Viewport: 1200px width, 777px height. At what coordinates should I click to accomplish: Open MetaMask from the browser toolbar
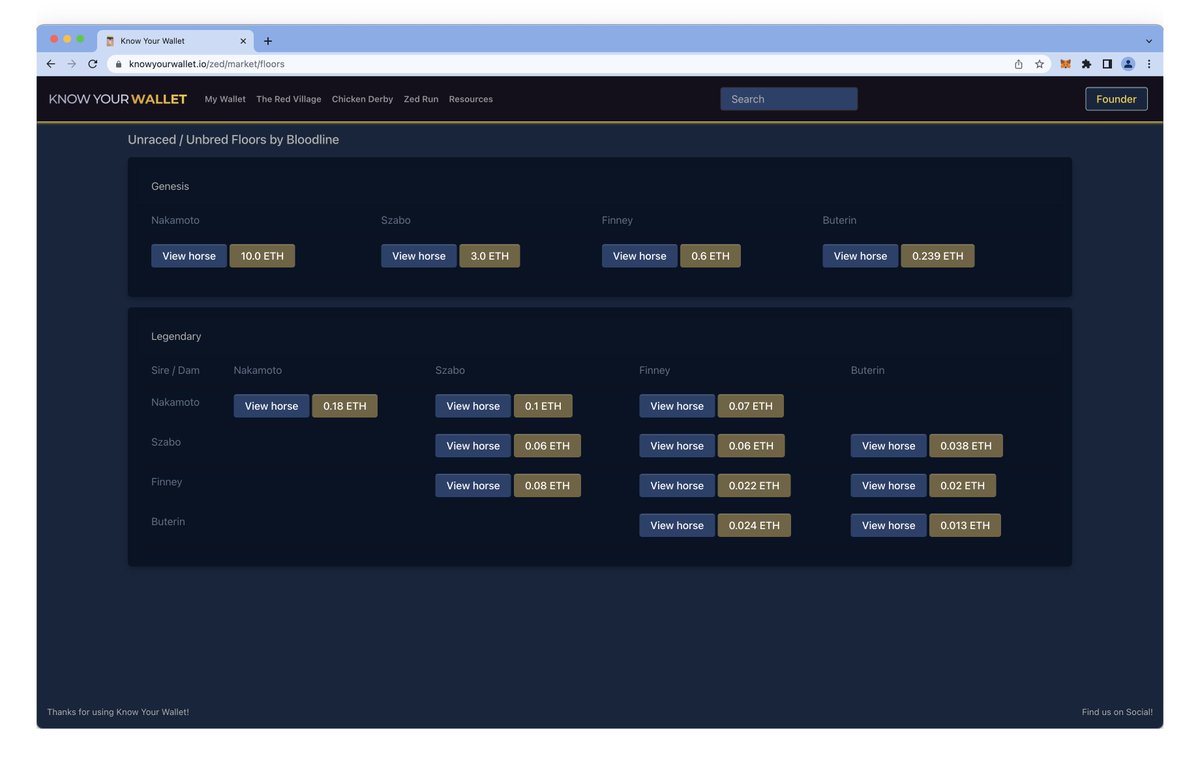[x=1065, y=63]
